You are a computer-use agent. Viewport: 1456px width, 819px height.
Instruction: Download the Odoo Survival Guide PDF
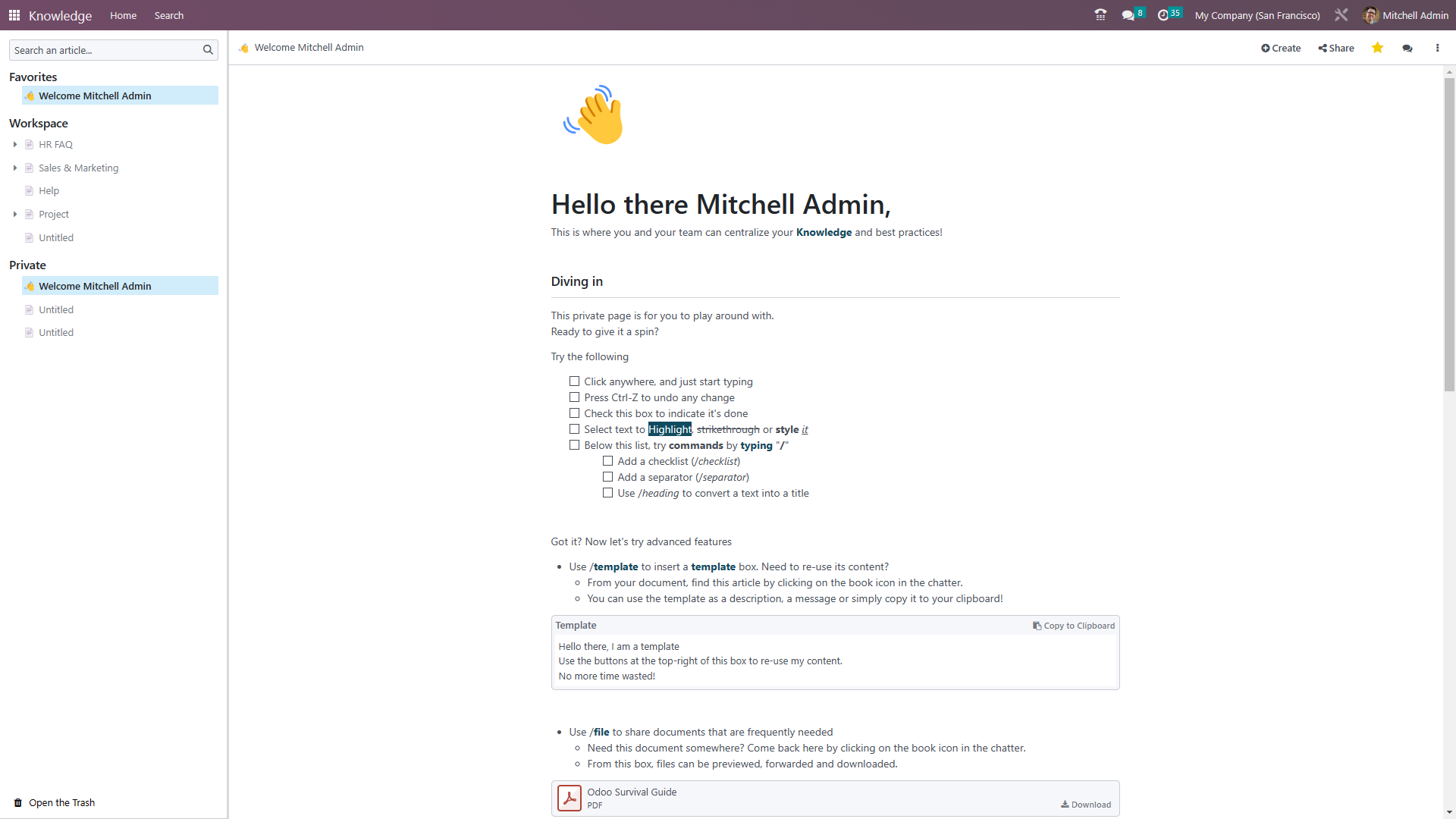(x=1086, y=805)
